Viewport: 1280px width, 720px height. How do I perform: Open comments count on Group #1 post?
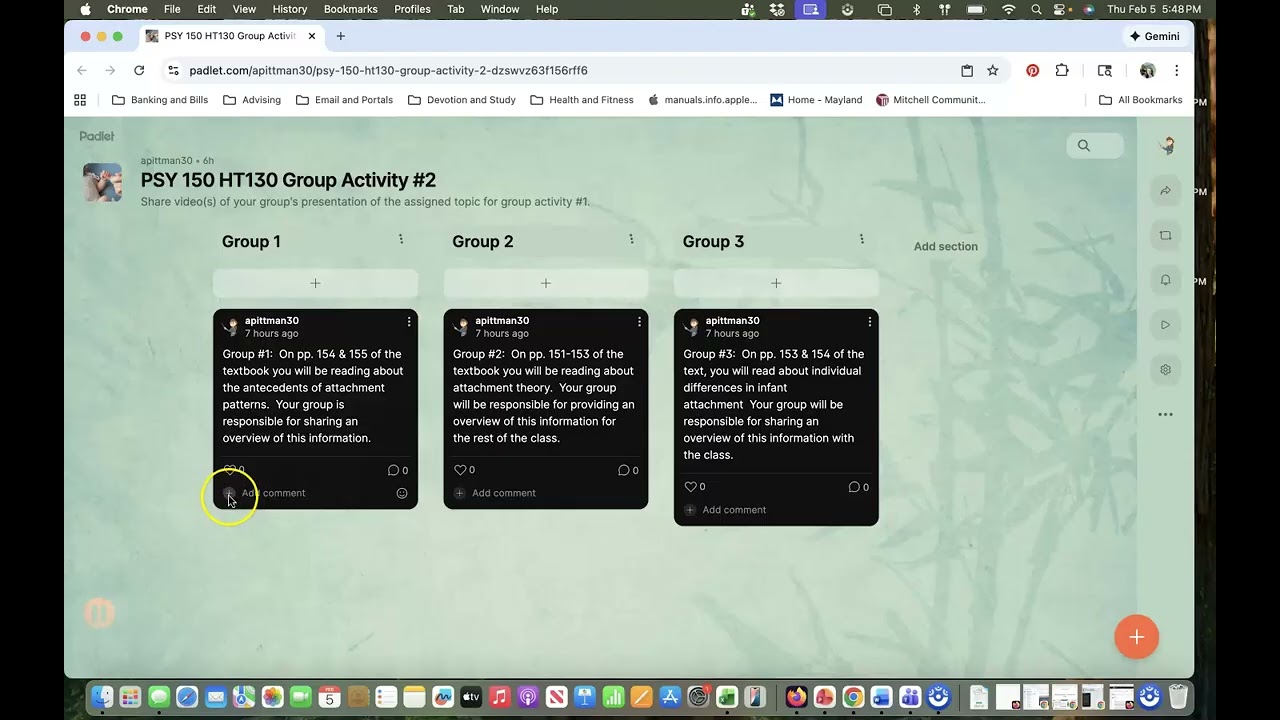click(x=397, y=470)
